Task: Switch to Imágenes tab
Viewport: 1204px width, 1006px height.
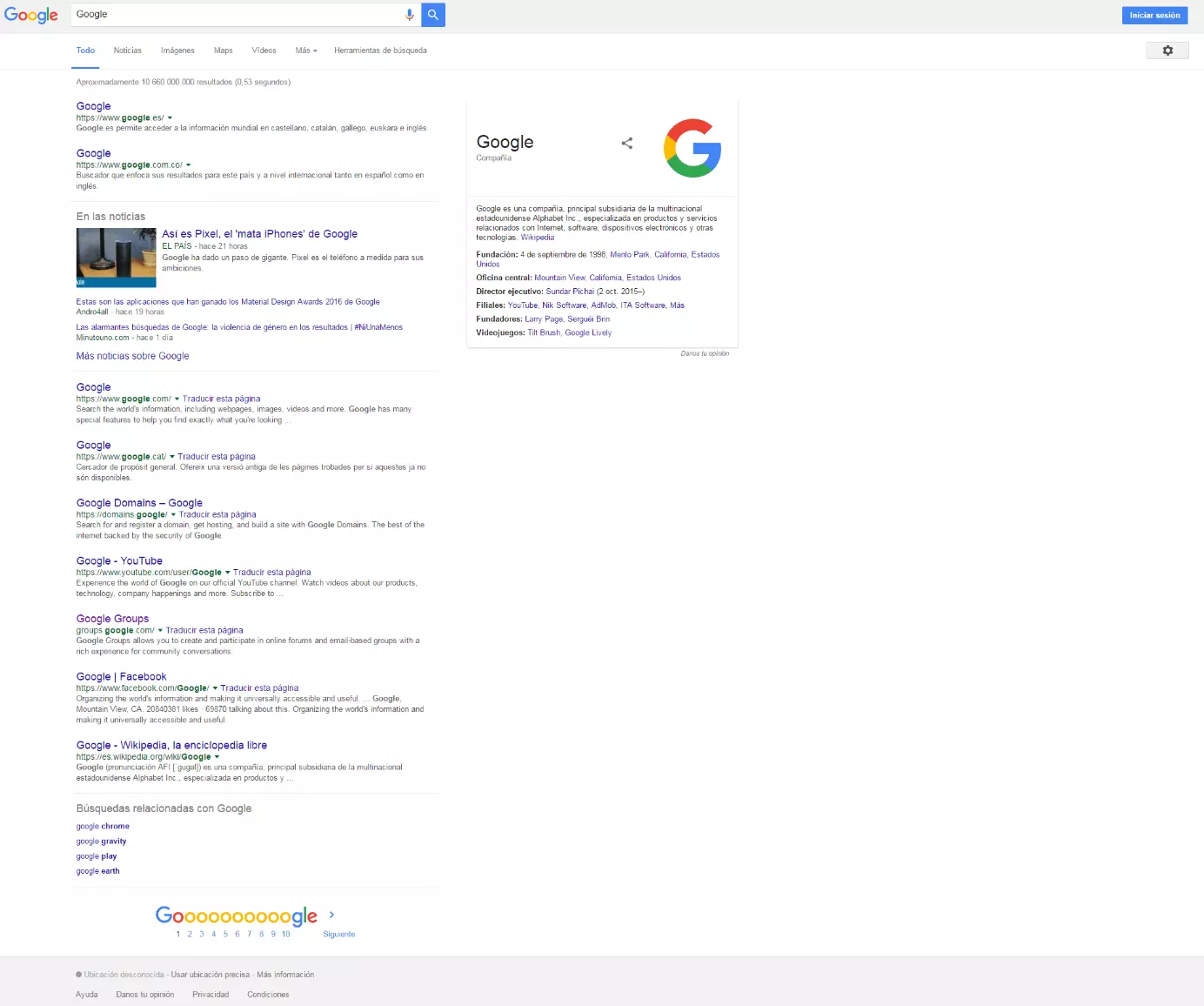Action: (x=177, y=50)
